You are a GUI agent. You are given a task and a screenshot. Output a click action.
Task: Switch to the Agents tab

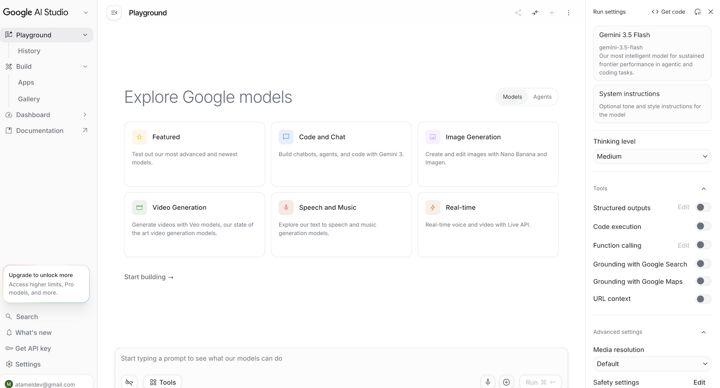point(542,97)
